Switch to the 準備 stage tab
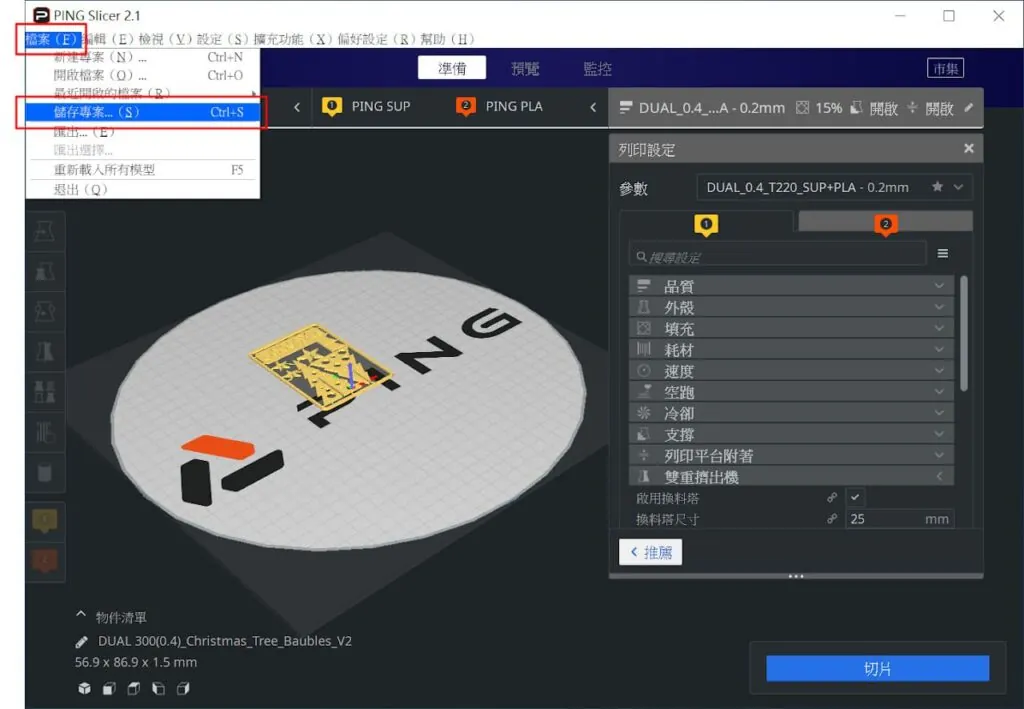 click(452, 68)
